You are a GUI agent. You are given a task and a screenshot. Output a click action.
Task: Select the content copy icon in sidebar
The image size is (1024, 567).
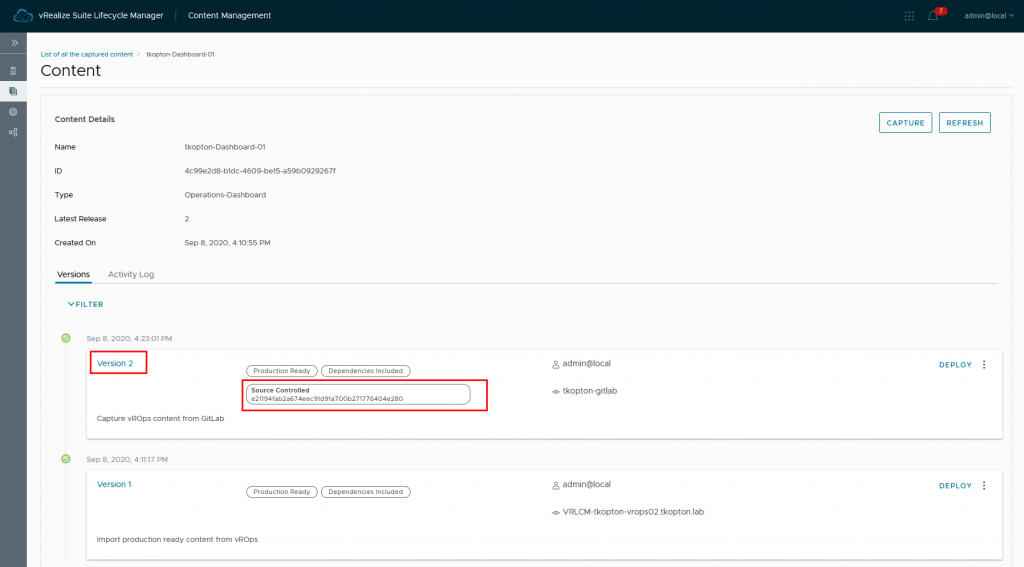click(x=13, y=91)
